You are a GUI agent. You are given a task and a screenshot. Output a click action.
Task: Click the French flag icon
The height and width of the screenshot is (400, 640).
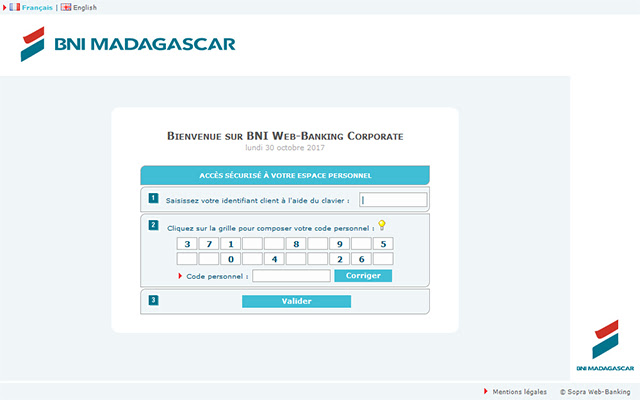click(x=15, y=7)
